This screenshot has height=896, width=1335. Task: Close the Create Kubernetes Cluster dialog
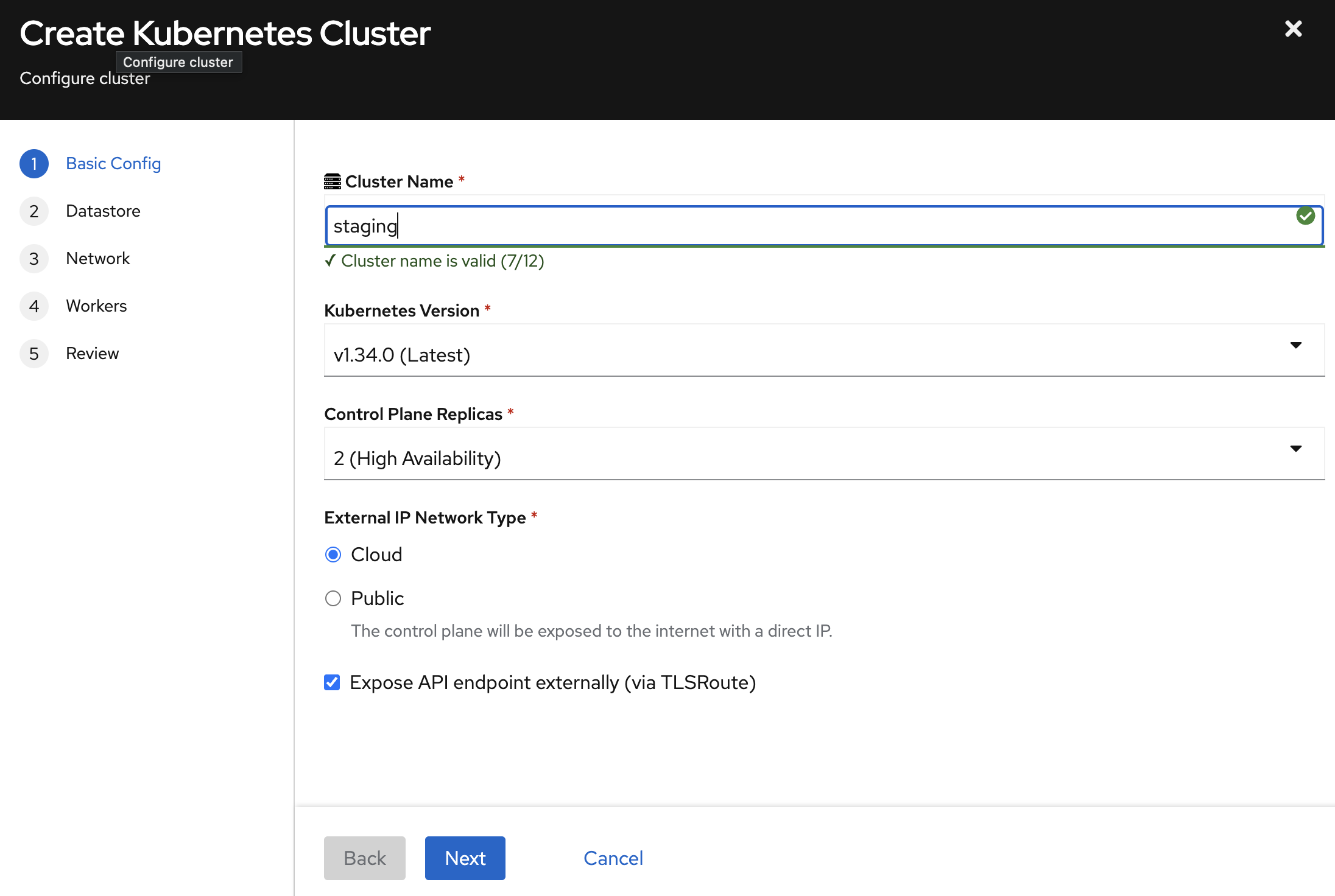coord(1293,29)
